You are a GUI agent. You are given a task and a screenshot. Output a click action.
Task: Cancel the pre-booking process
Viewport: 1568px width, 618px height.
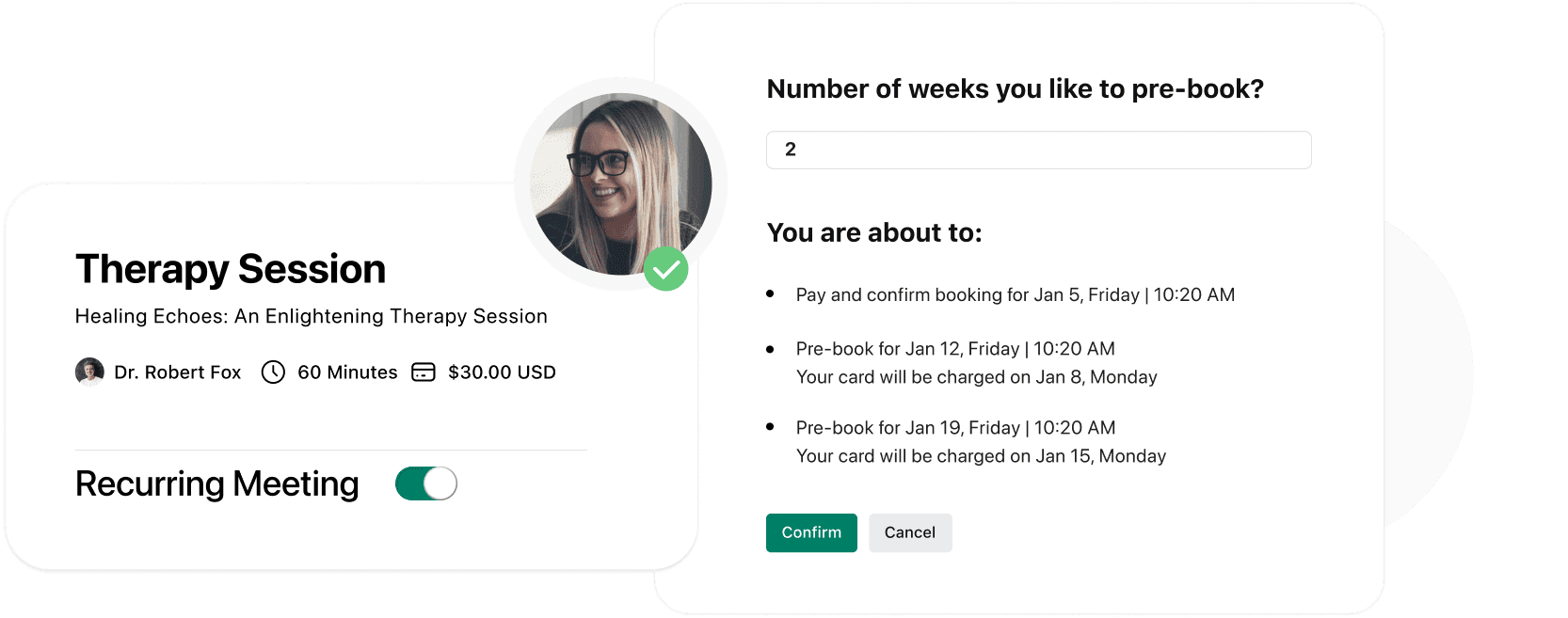909,532
